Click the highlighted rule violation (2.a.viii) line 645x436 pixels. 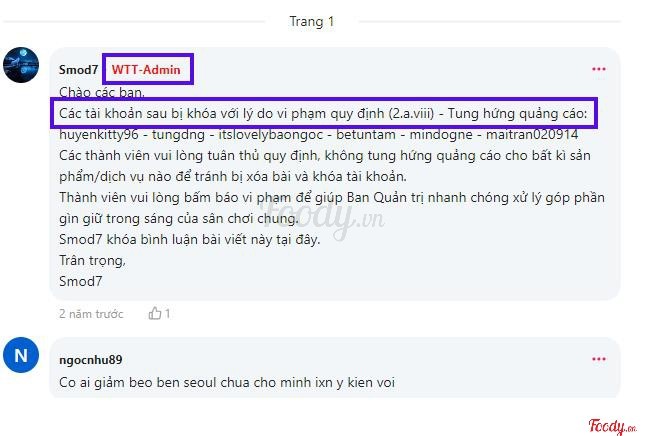323,113
